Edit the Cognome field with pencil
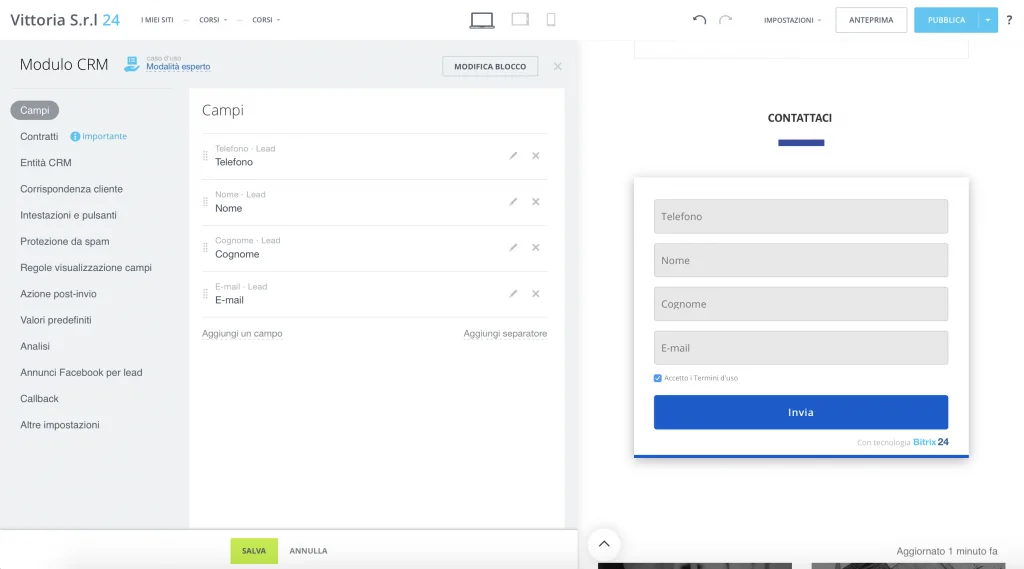 click(x=513, y=248)
